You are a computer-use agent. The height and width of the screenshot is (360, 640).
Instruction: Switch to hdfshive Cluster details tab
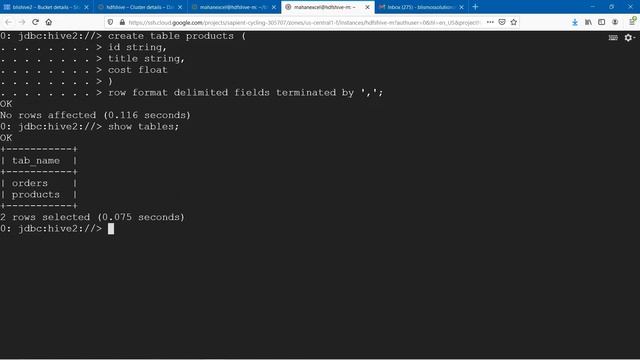click(140, 7)
